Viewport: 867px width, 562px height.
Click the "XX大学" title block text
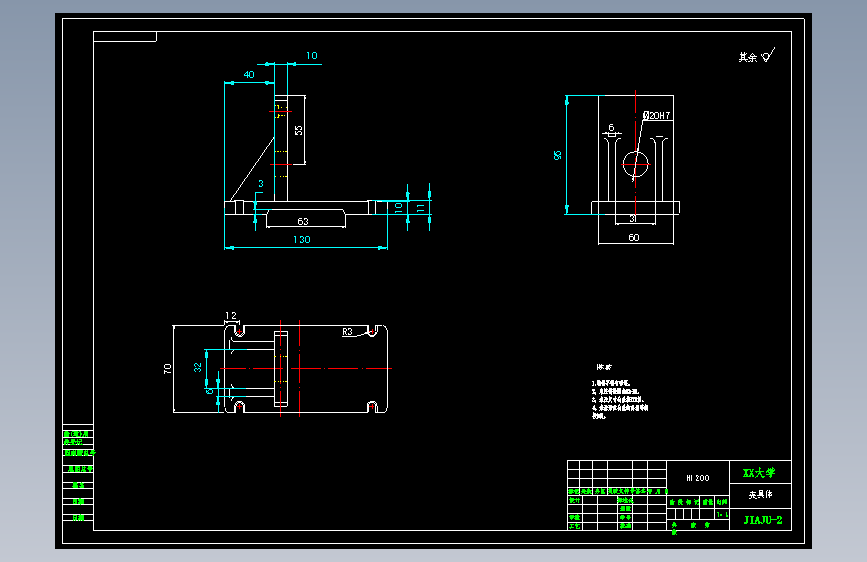point(759,472)
